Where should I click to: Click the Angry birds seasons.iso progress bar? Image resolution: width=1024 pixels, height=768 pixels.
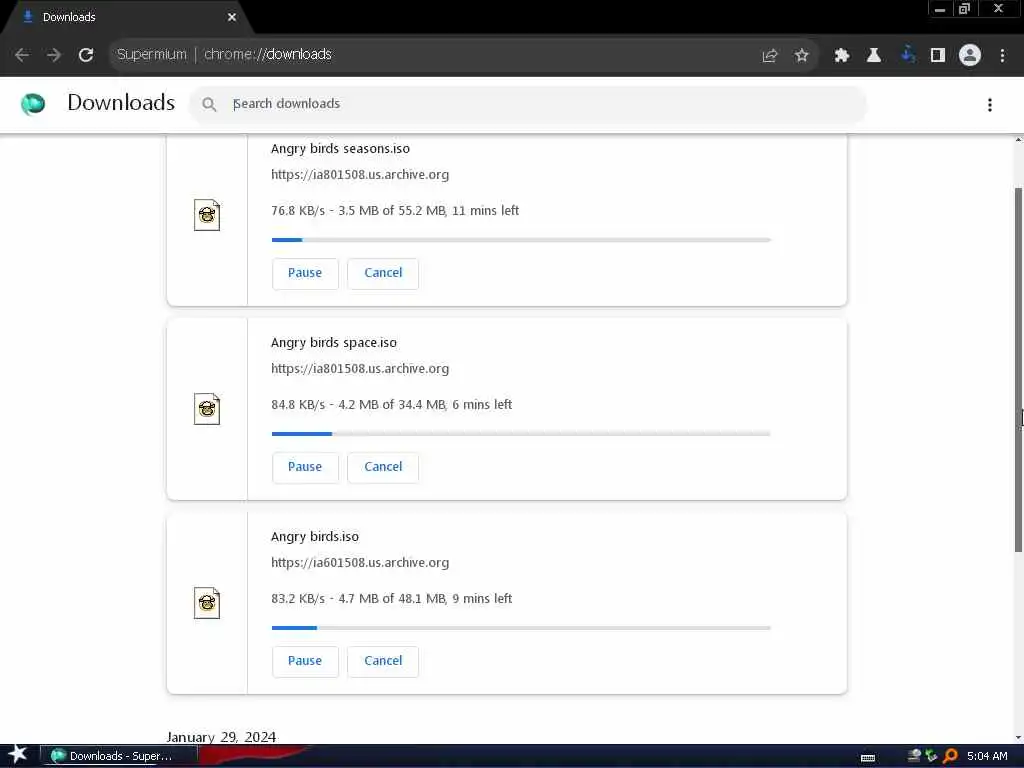coord(521,240)
